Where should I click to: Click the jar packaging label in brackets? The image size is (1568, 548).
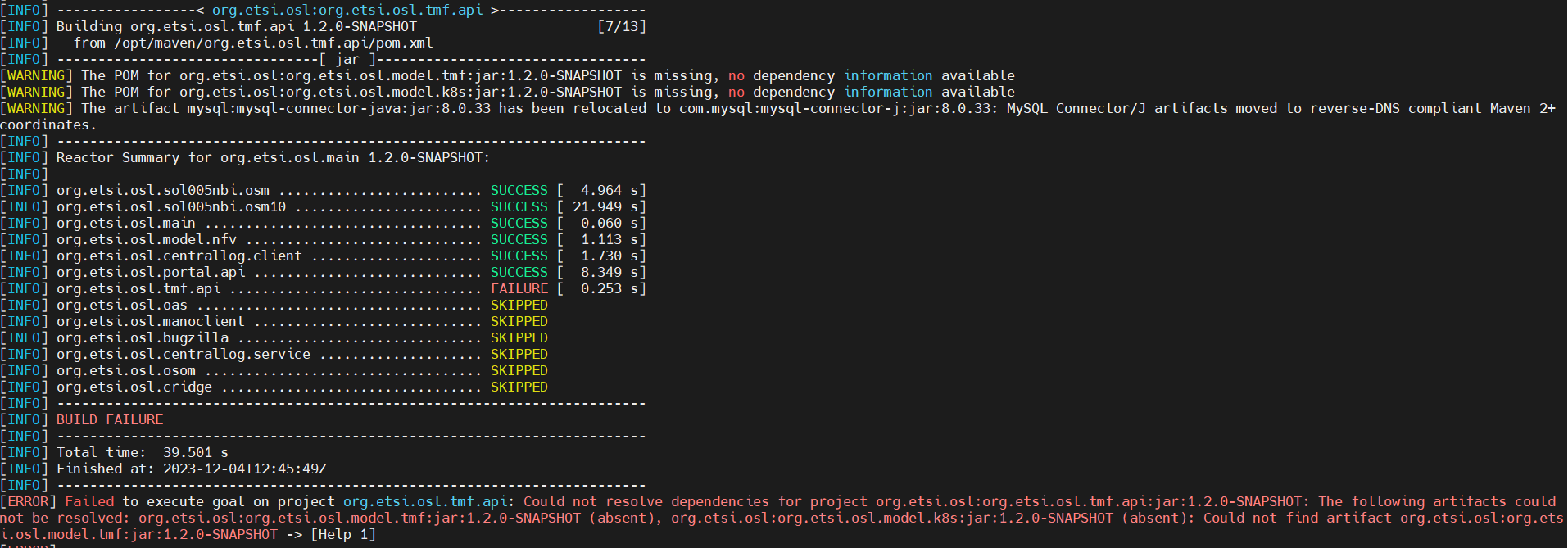[x=347, y=59]
